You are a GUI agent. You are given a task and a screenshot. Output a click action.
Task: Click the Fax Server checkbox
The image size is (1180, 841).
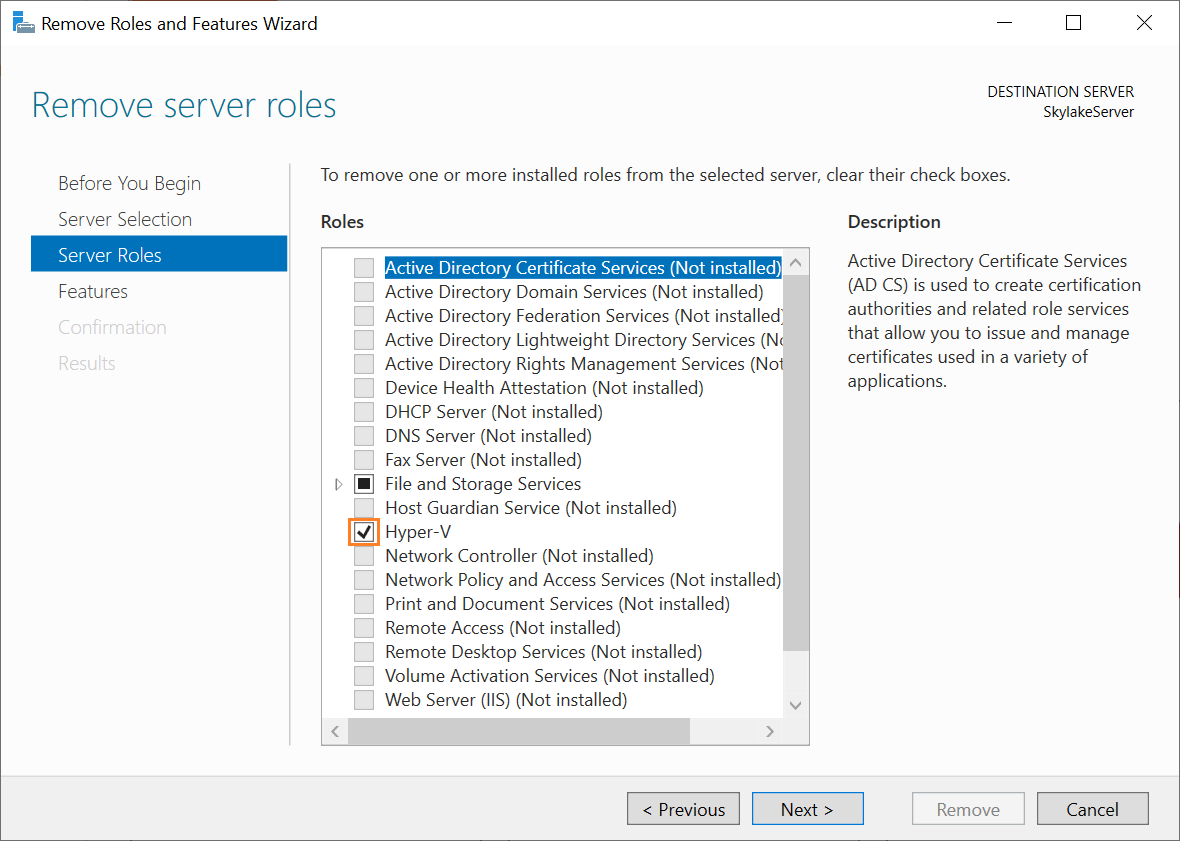[364, 460]
